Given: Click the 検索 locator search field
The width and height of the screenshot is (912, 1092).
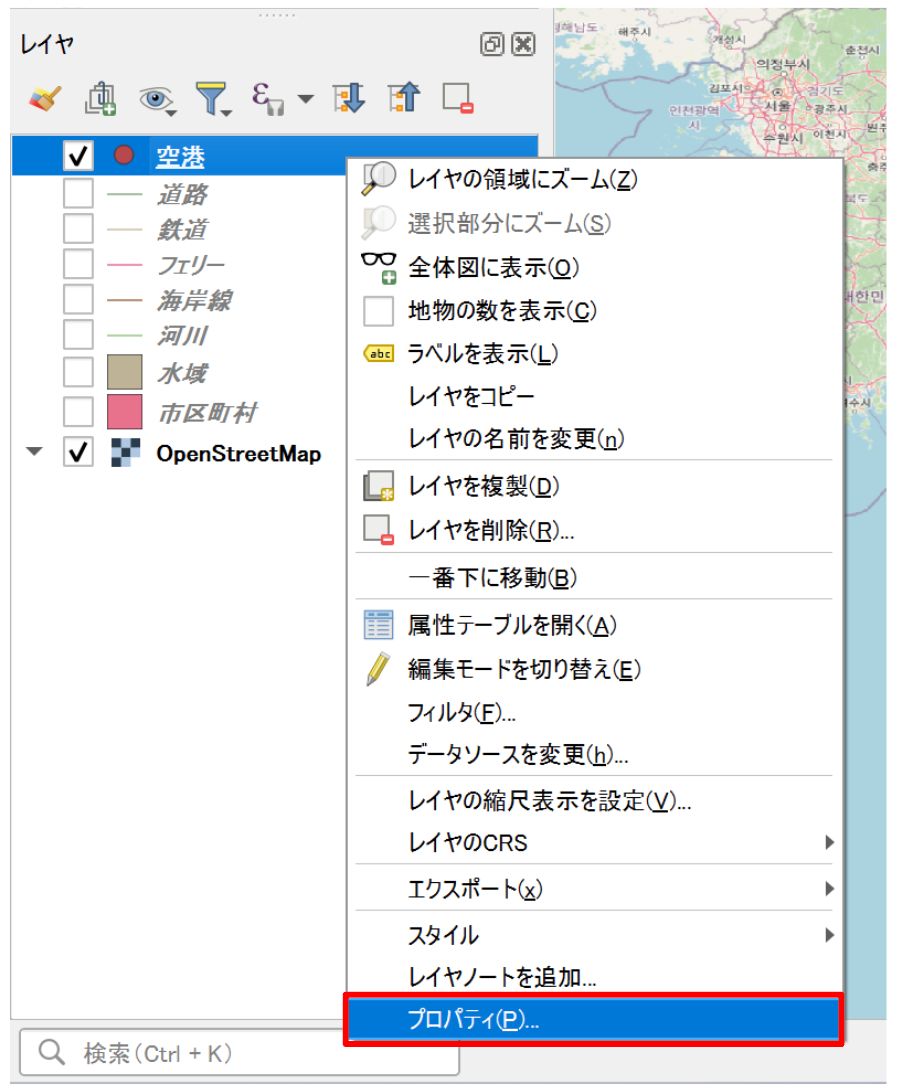Looking at the screenshot, I should tap(239, 1053).
